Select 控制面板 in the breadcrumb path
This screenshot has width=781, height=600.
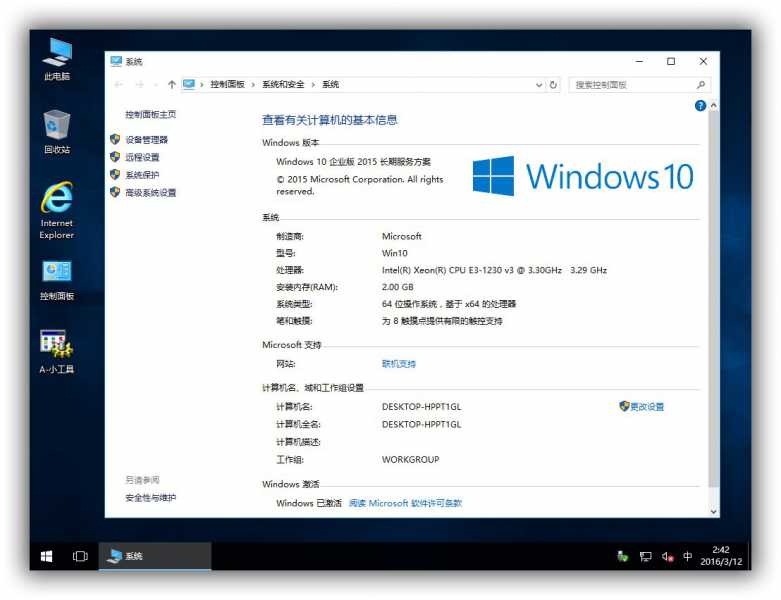(227, 85)
